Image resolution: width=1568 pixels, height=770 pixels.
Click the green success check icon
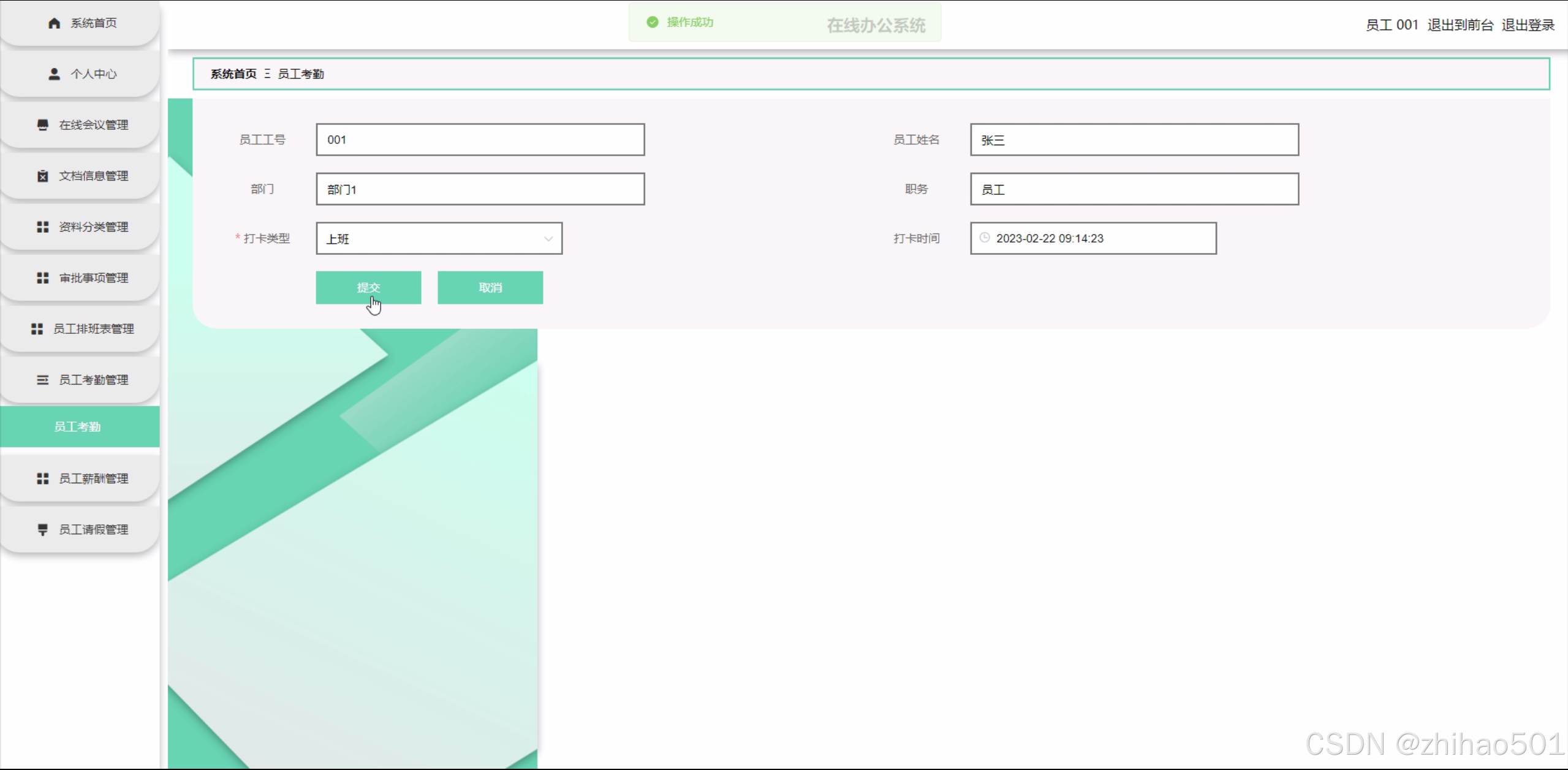click(x=652, y=22)
